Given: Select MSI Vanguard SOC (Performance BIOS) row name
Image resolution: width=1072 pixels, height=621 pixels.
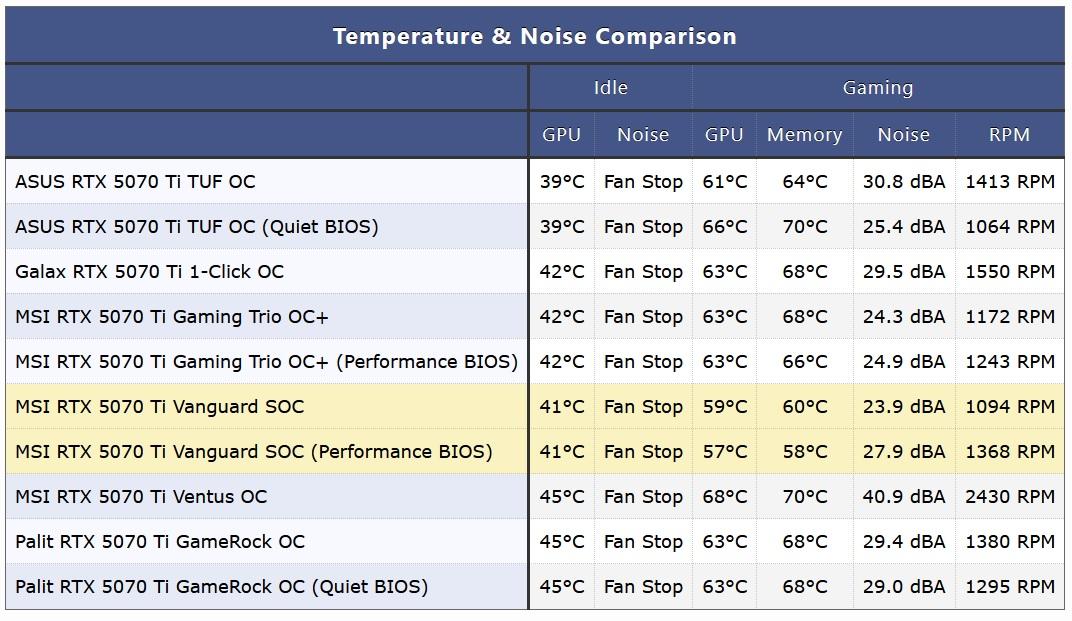Looking at the screenshot, I should pyautogui.click(x=253, y=452).
